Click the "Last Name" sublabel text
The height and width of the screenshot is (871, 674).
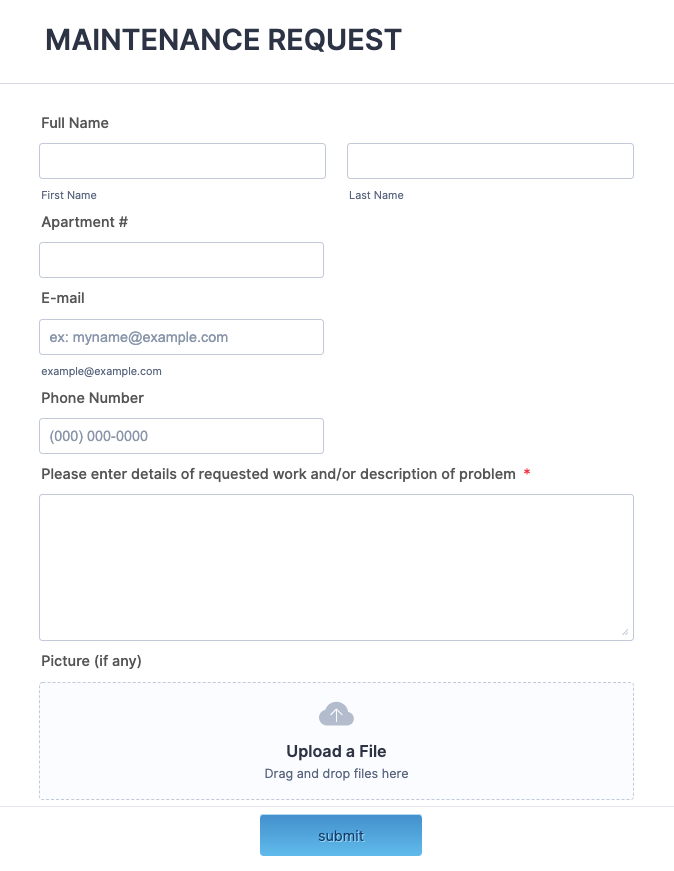click(x=376, y=195)
